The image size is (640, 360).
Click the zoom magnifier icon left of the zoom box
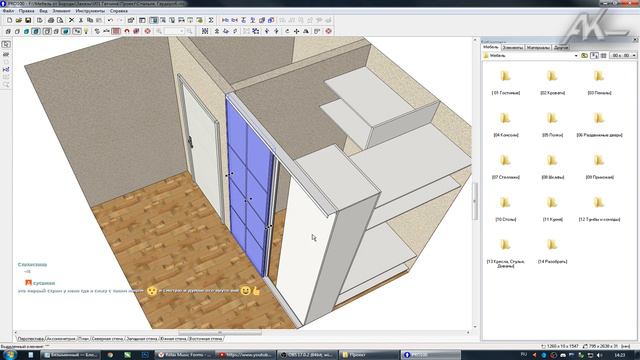159,31
